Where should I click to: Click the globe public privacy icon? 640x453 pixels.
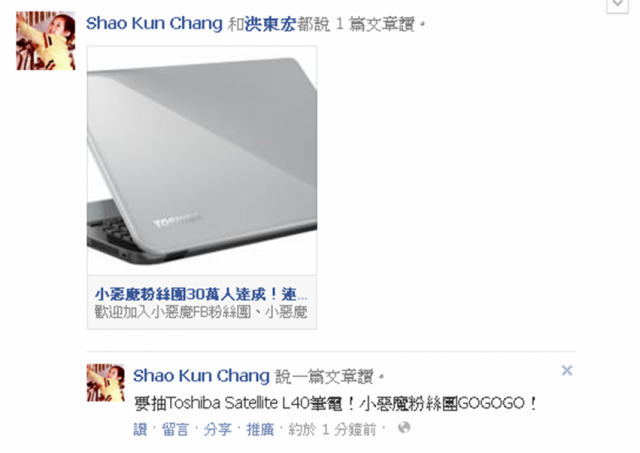tap(404, 428)
